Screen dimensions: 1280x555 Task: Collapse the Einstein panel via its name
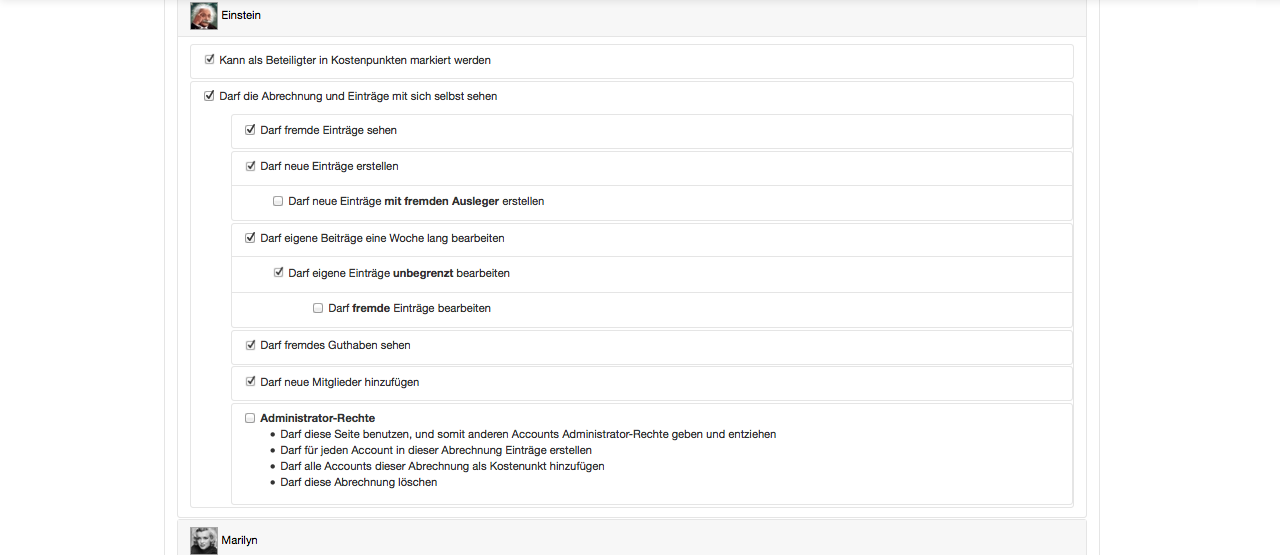pyautogui.click(x=241, y=16)
